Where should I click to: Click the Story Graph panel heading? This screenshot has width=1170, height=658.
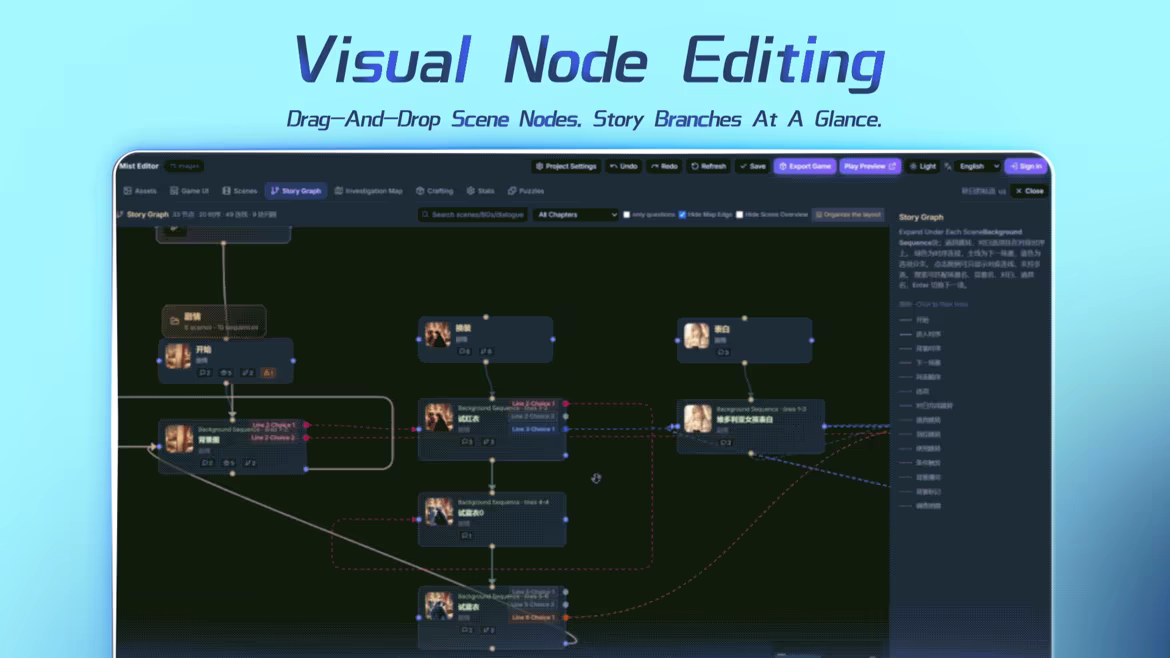(x=921, y=217)
